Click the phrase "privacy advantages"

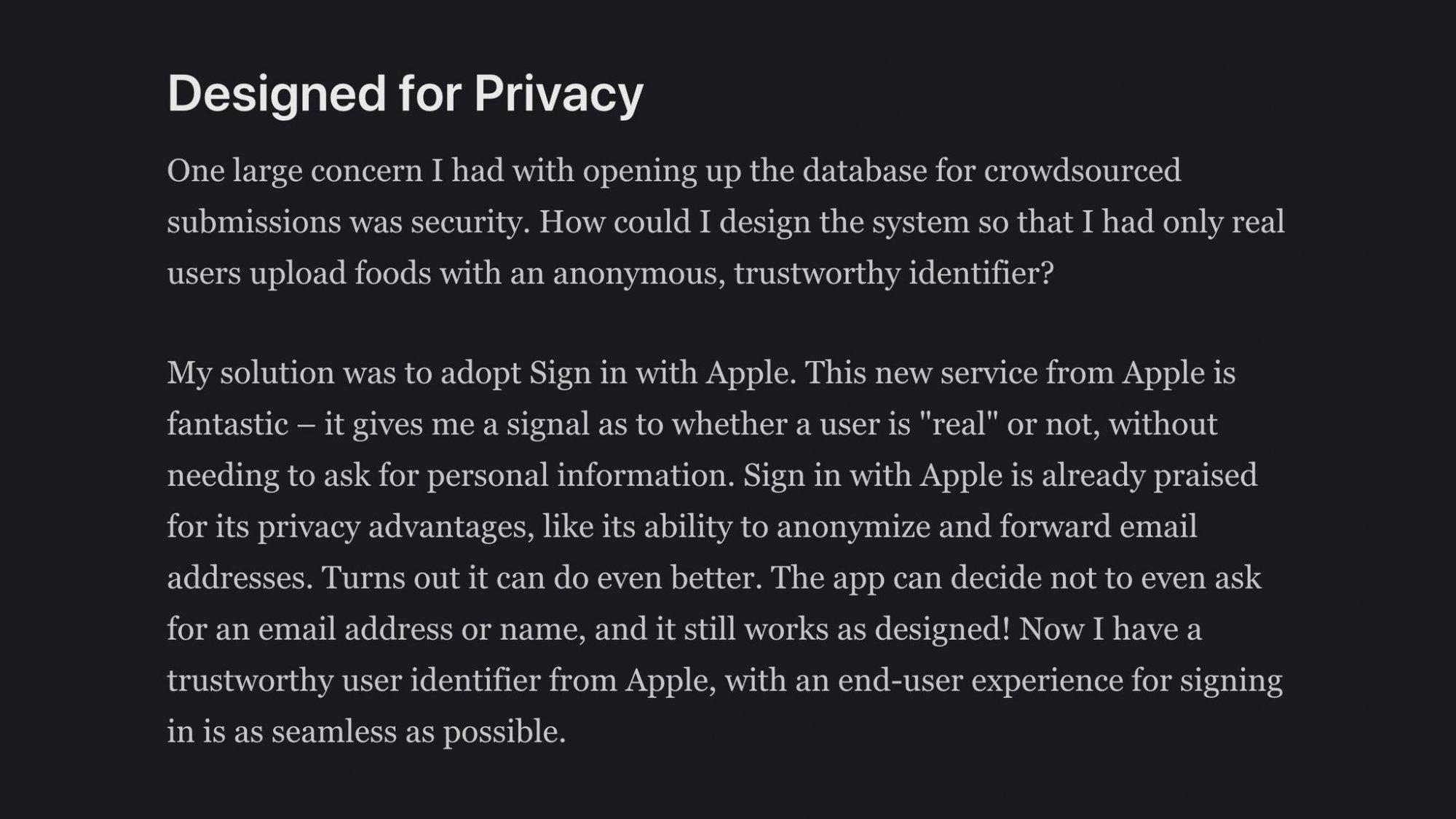(392, 527)
